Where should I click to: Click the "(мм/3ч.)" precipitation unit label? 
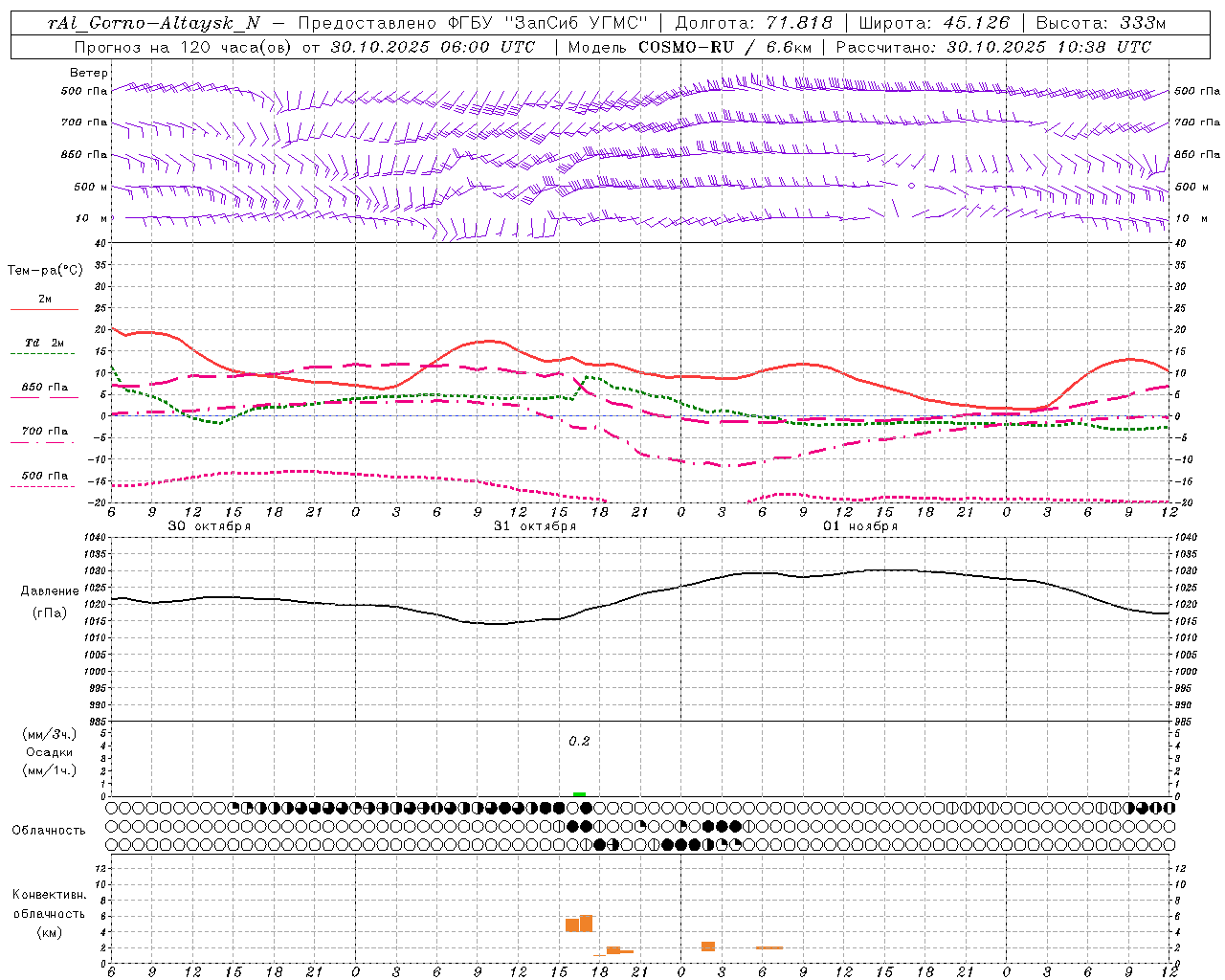(x=50, y=735)
